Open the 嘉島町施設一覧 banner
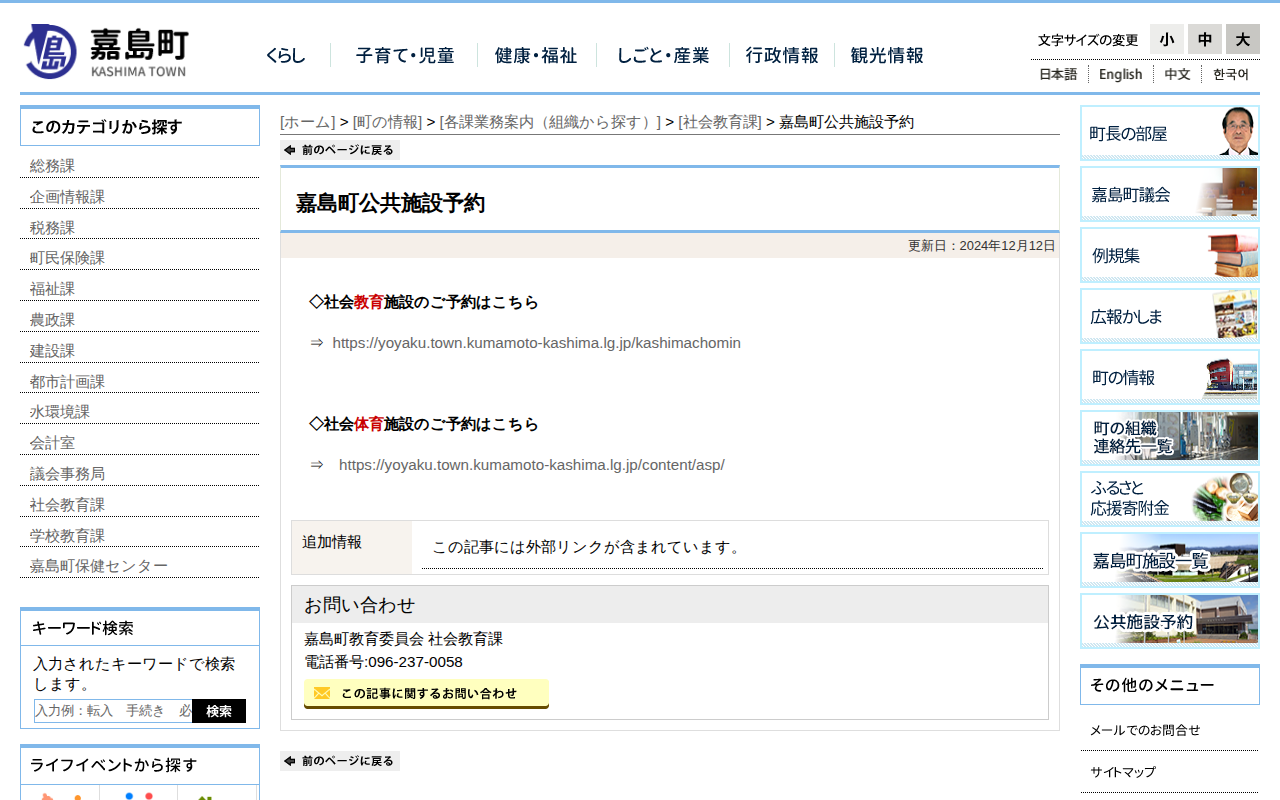This screenshot has width=1280, height=800. [x=1168, y=559]
